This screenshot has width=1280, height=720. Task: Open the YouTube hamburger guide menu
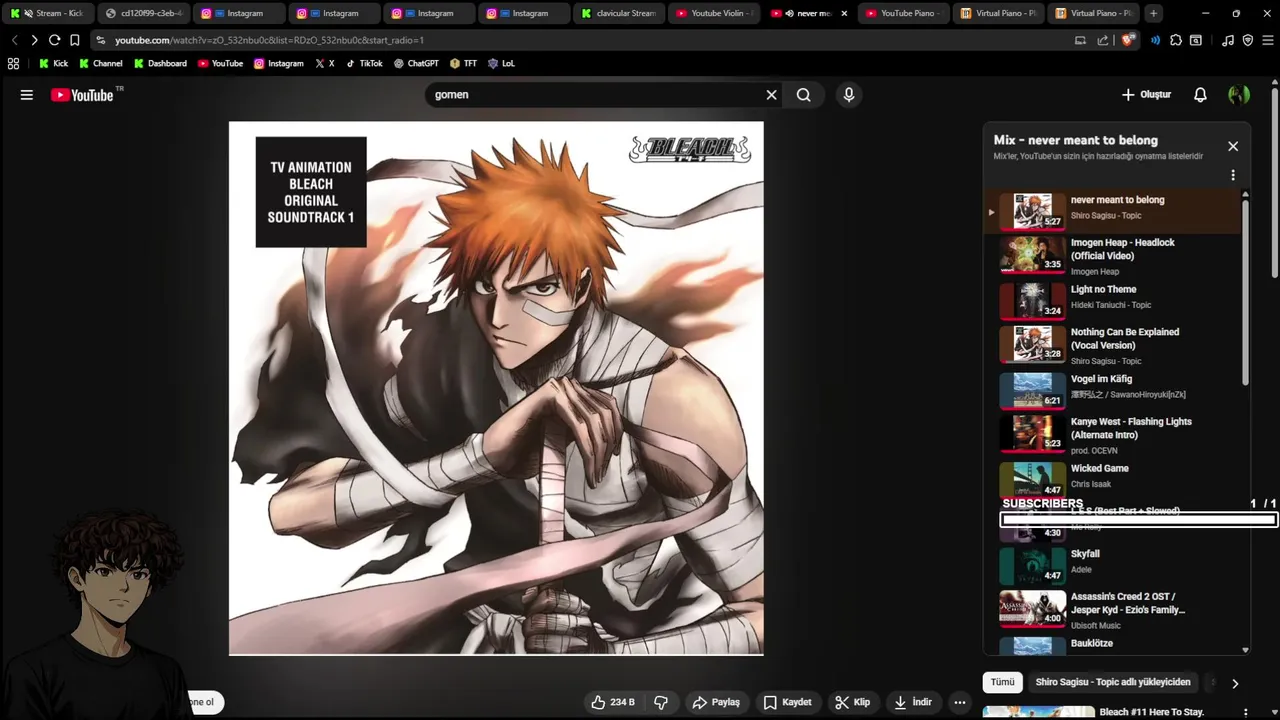[x=27, y=95]
